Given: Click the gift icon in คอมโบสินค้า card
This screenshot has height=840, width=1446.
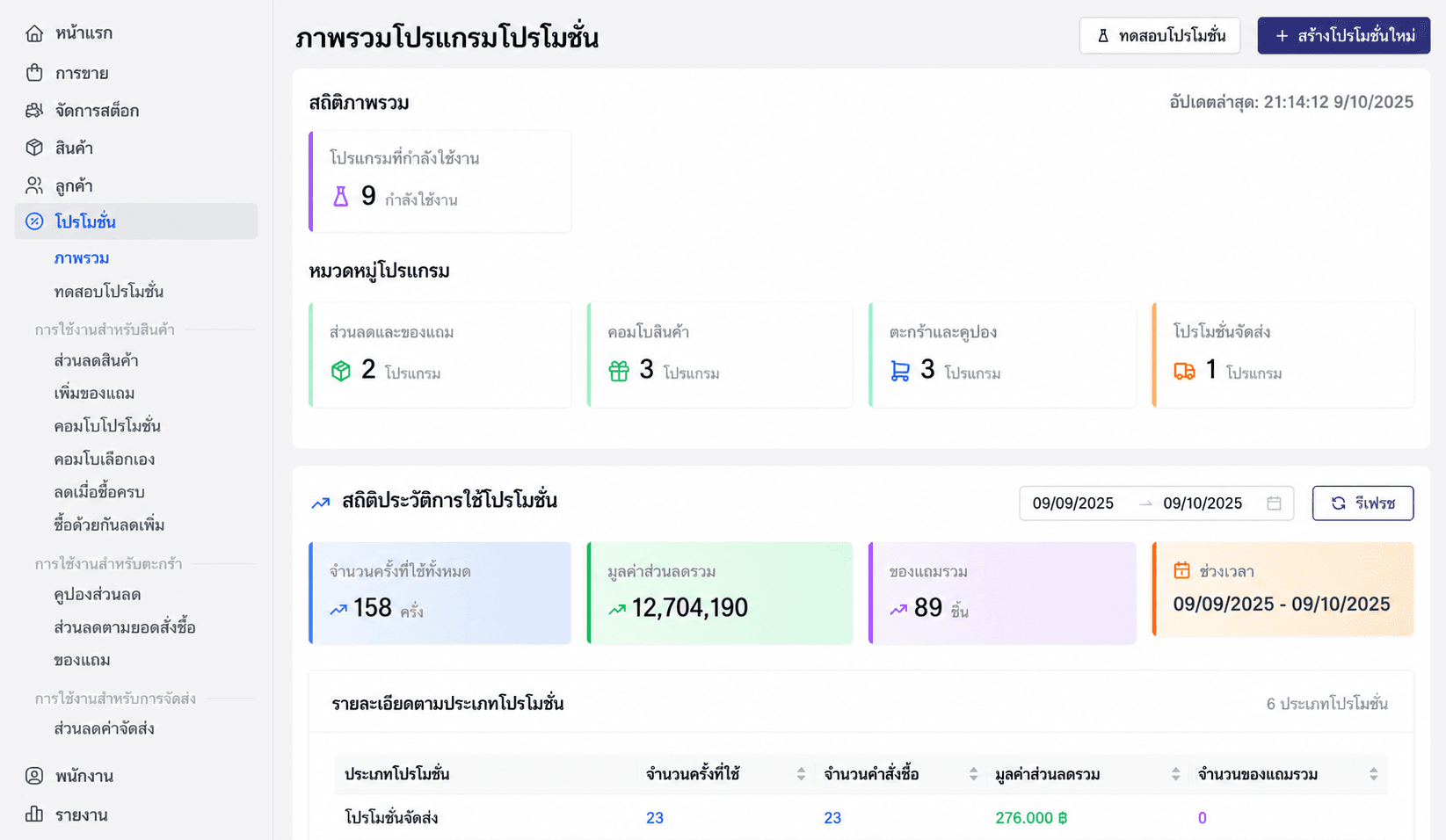Looking at the screenshot, I should [x=619, y=371].
